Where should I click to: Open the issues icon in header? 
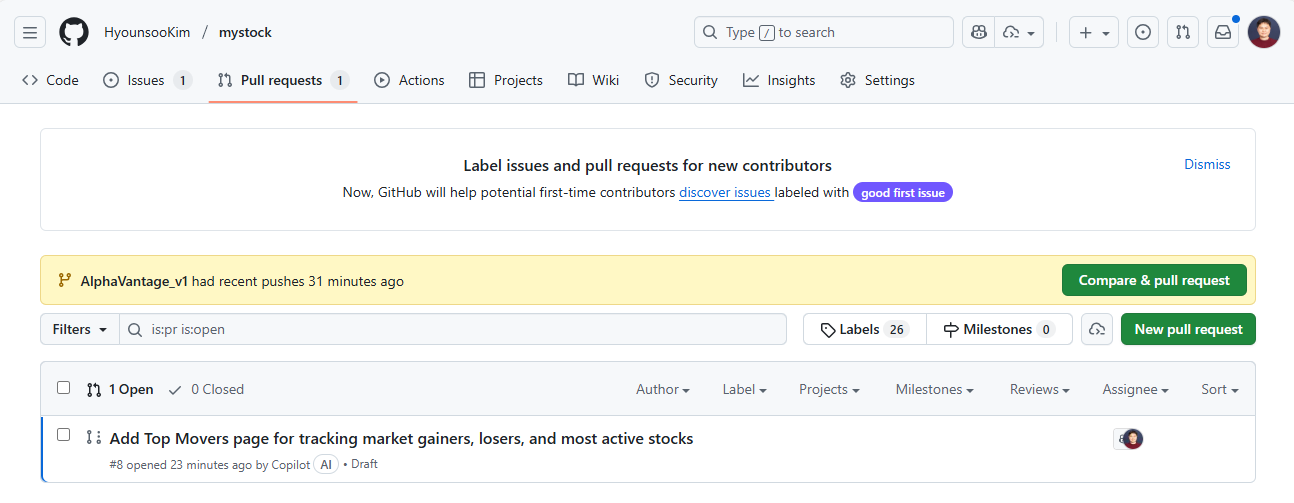pyautogui.click(x=1143, y=32)
